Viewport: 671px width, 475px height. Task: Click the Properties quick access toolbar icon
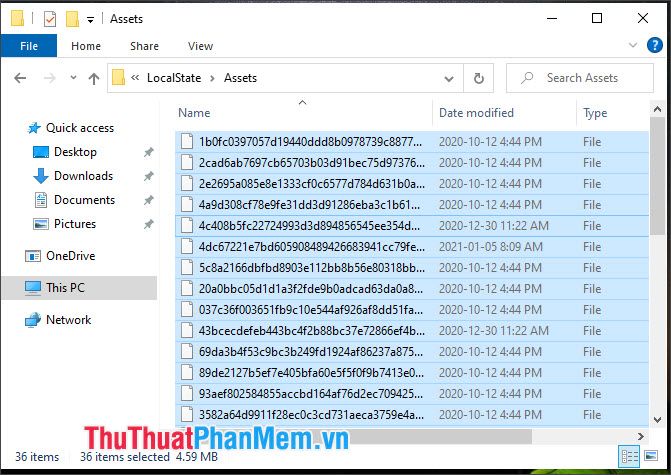coord(50,19)
